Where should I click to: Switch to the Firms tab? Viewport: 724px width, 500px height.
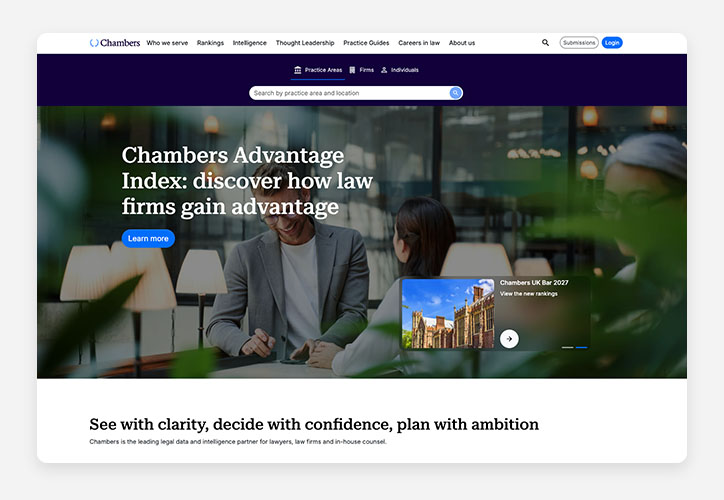[362, 70]
